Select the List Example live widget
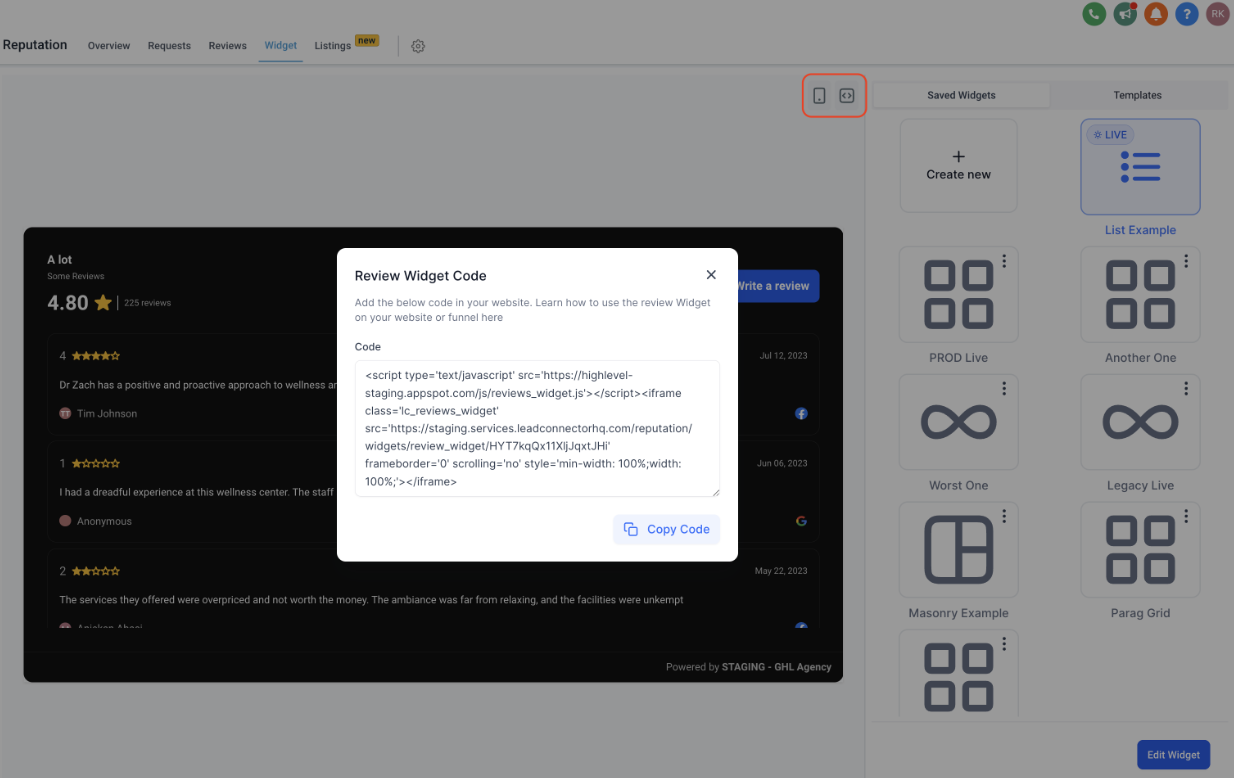This screenshot has height=778, width=1234. tap(1140, 167)
